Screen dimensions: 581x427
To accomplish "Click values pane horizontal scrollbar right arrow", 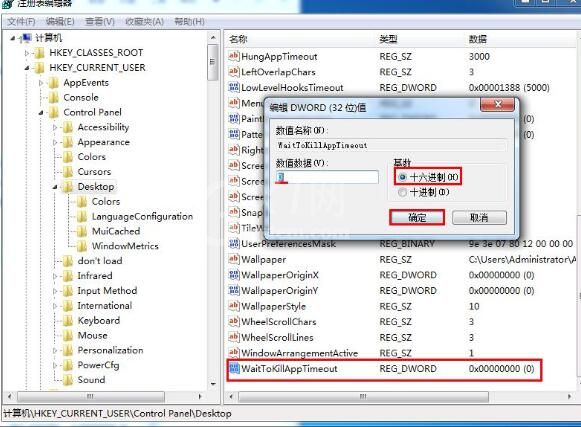I will (569, 397).
